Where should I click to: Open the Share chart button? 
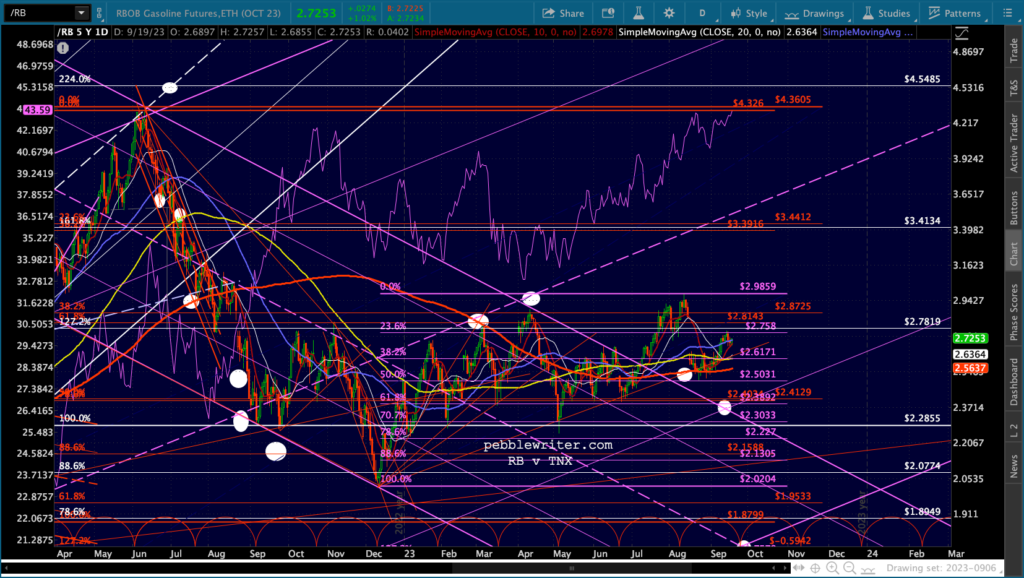click(564, 13)
